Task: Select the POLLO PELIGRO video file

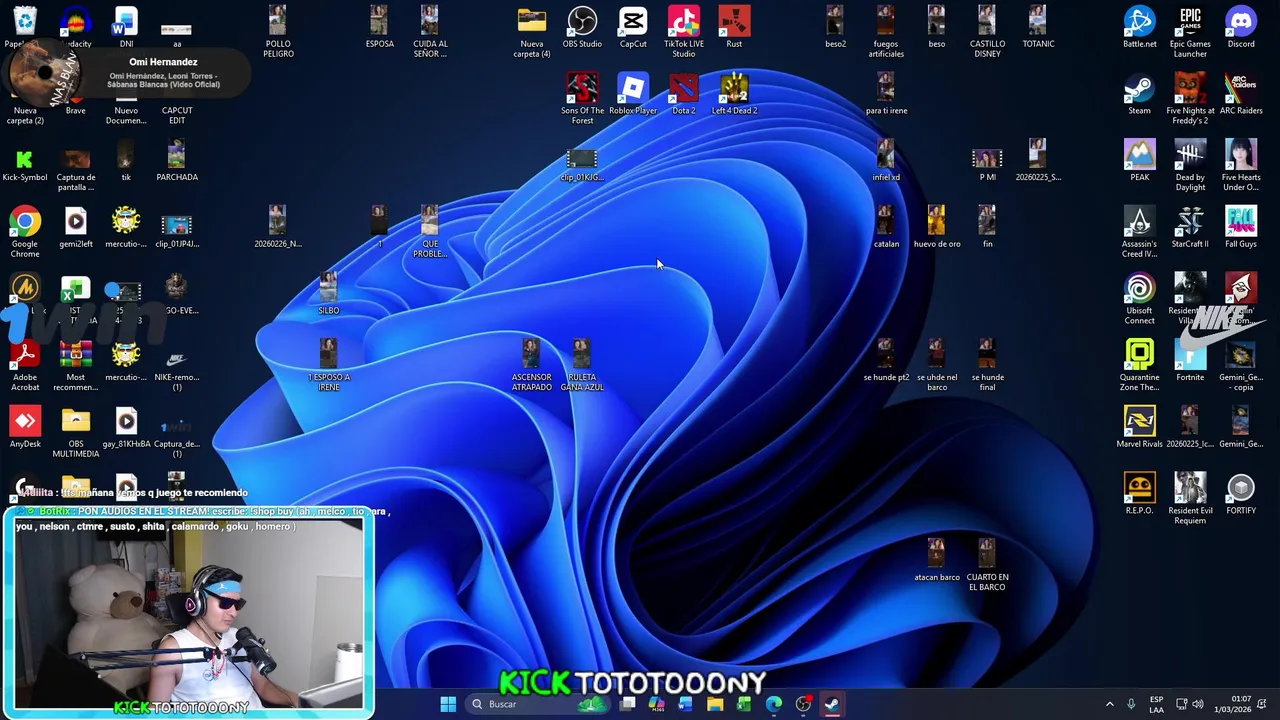Action: point(278,32)
